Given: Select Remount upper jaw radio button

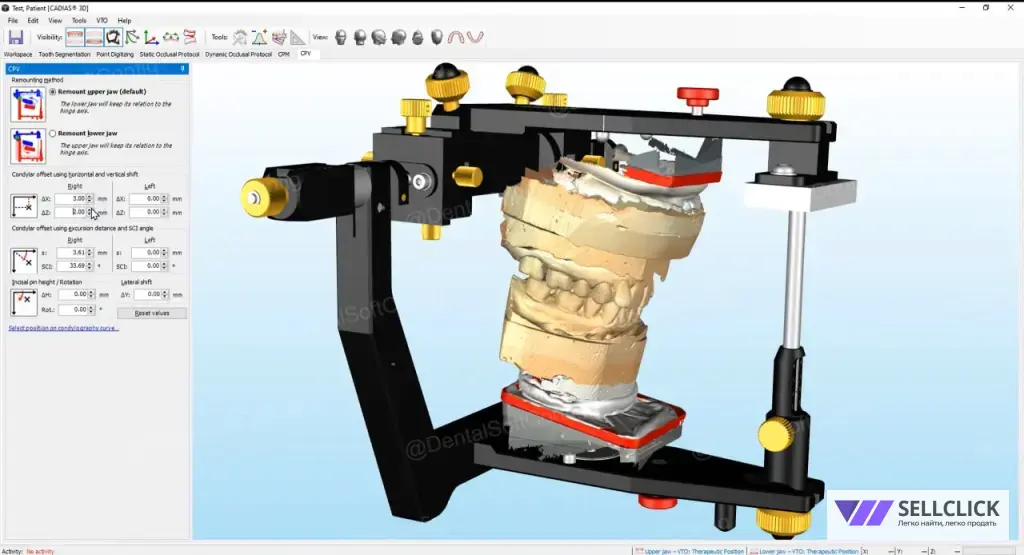Looking at the screenshot, I should [52, 92].
